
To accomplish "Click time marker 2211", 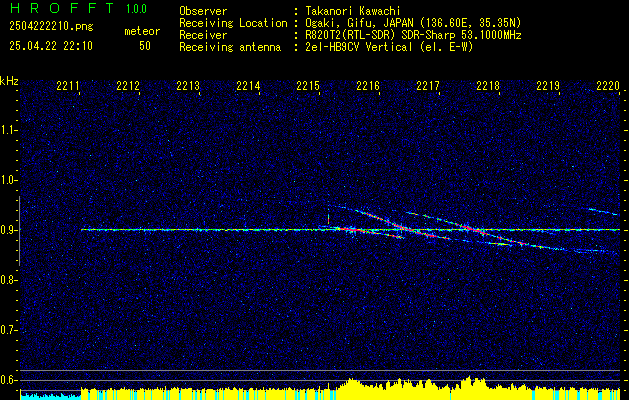I will point(68,86).
